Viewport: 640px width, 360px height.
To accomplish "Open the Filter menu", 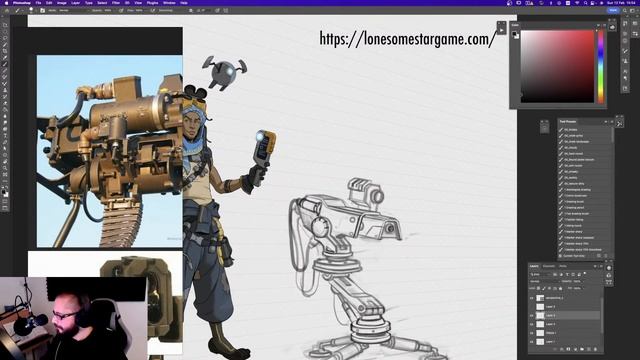I will (116, 3).
